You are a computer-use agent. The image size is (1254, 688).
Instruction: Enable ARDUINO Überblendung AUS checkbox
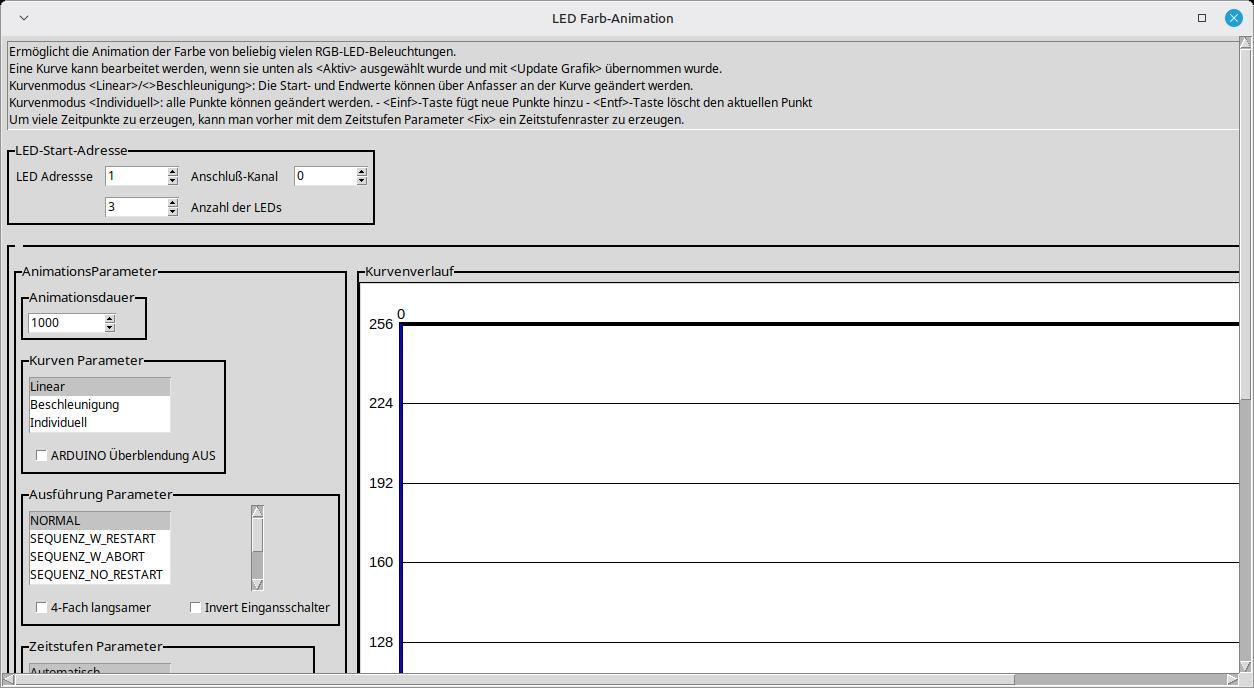pos(41,455)
